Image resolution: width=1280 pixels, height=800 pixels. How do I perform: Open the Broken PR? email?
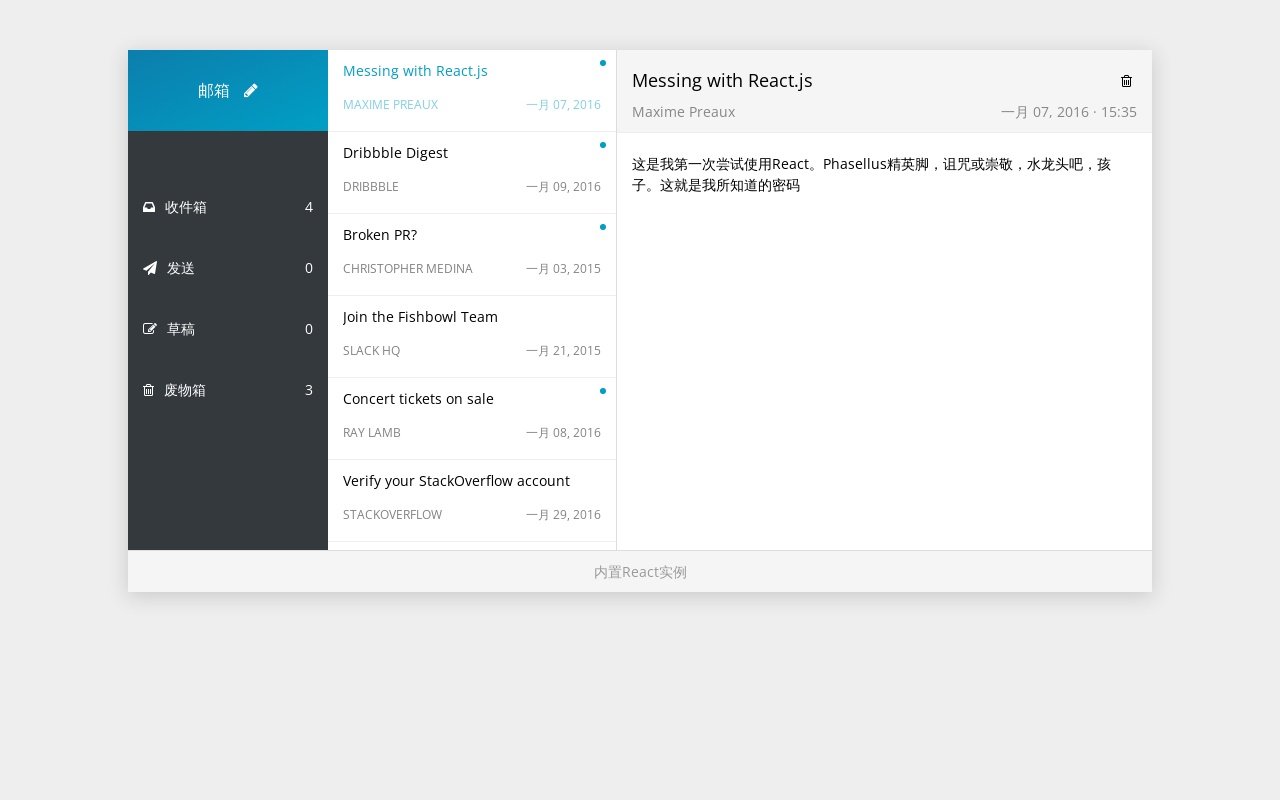pyautogui.click(x=472, y=255)
